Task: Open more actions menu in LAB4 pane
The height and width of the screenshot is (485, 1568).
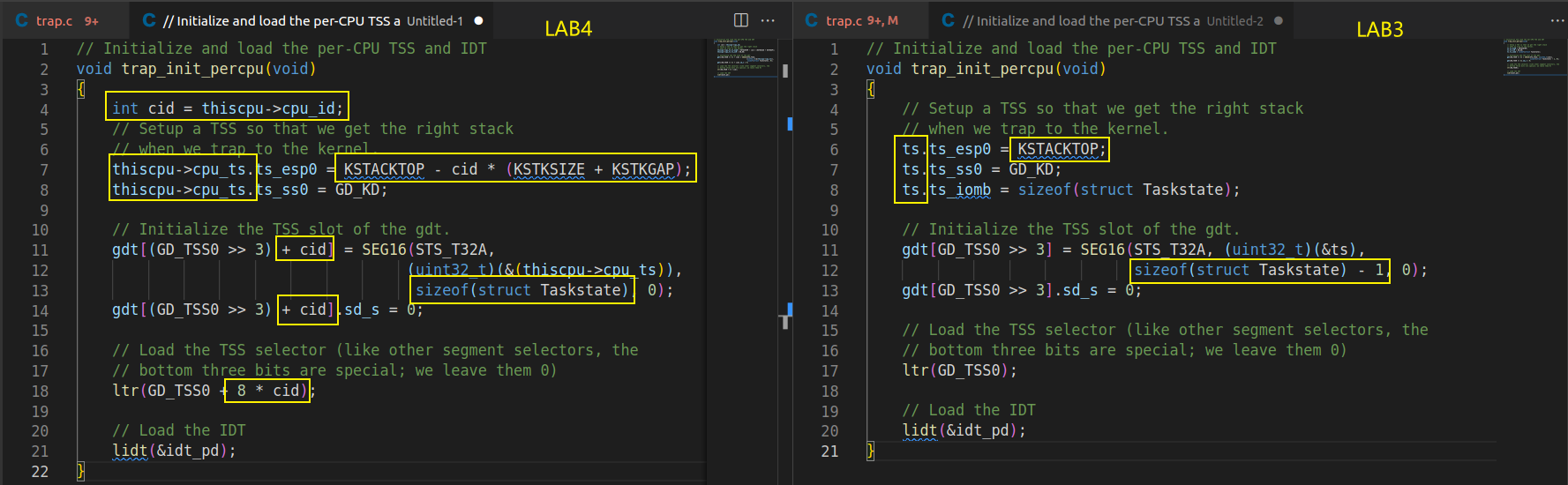Action: tap(768, 20)
